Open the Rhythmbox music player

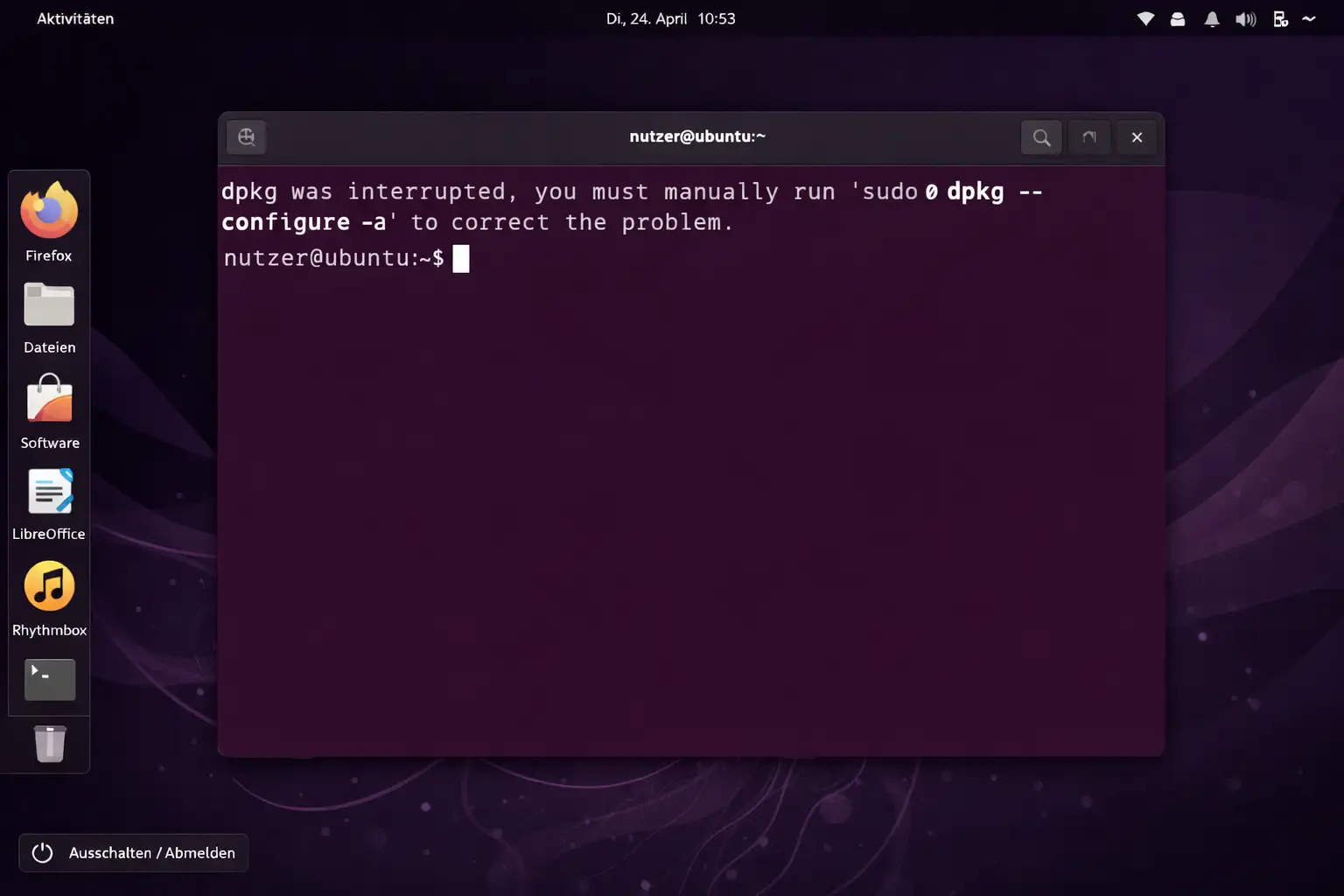point(48,586)
